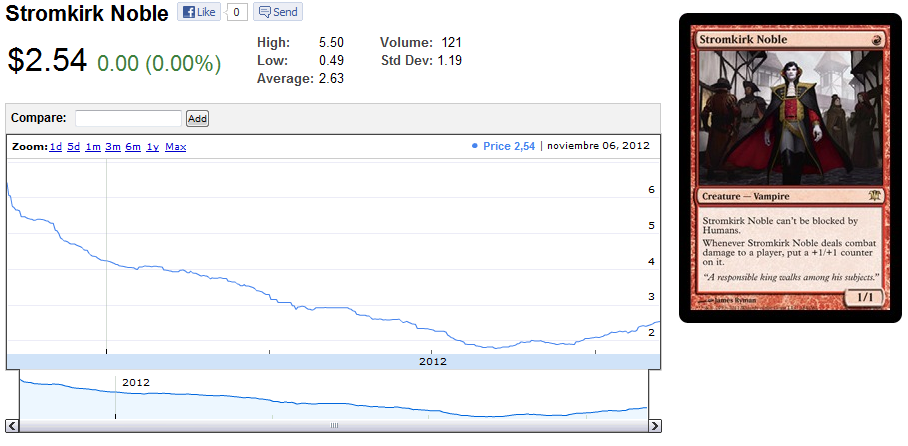Set chart zoom to 3m
The width and height of the screenshot is (908, 446).
point(113,147)
